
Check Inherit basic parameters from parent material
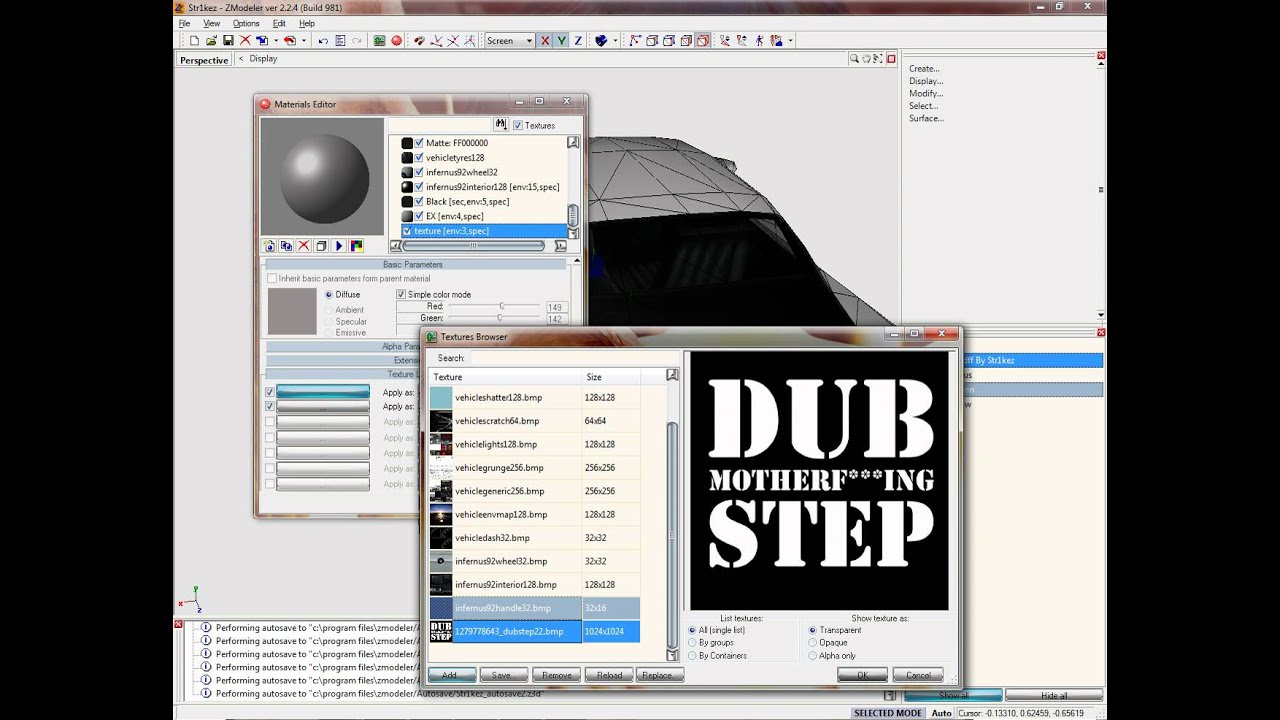coord(272,278)
